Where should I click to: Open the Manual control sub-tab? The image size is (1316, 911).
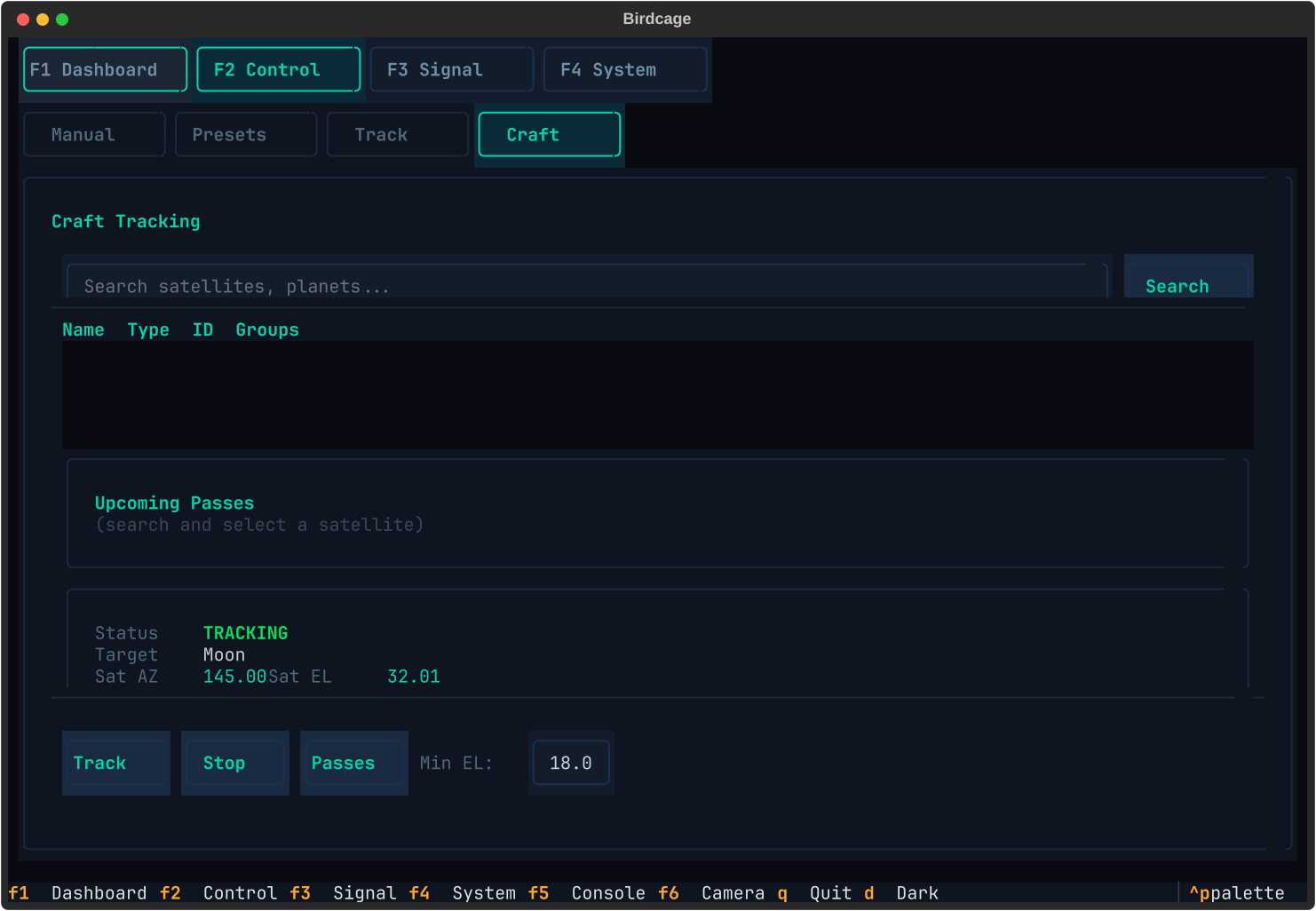tap(94, 134)
